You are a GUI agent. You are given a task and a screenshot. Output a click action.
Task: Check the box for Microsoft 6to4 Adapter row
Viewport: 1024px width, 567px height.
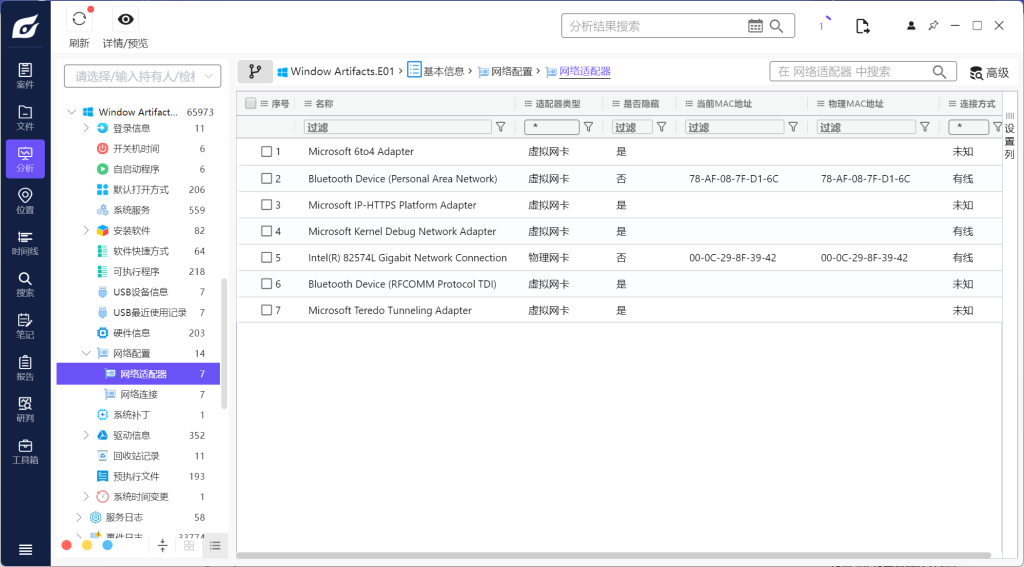(x=267, y=152)
